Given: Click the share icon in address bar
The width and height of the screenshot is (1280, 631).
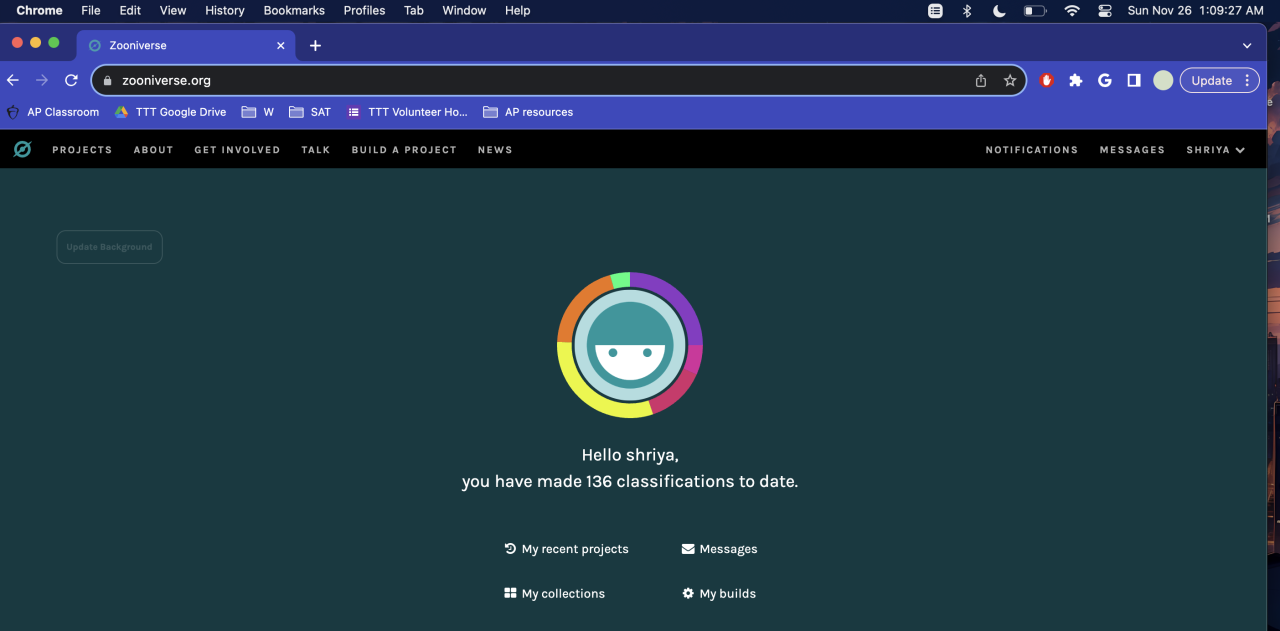Looking at the screenshot, I should point(981,80).
